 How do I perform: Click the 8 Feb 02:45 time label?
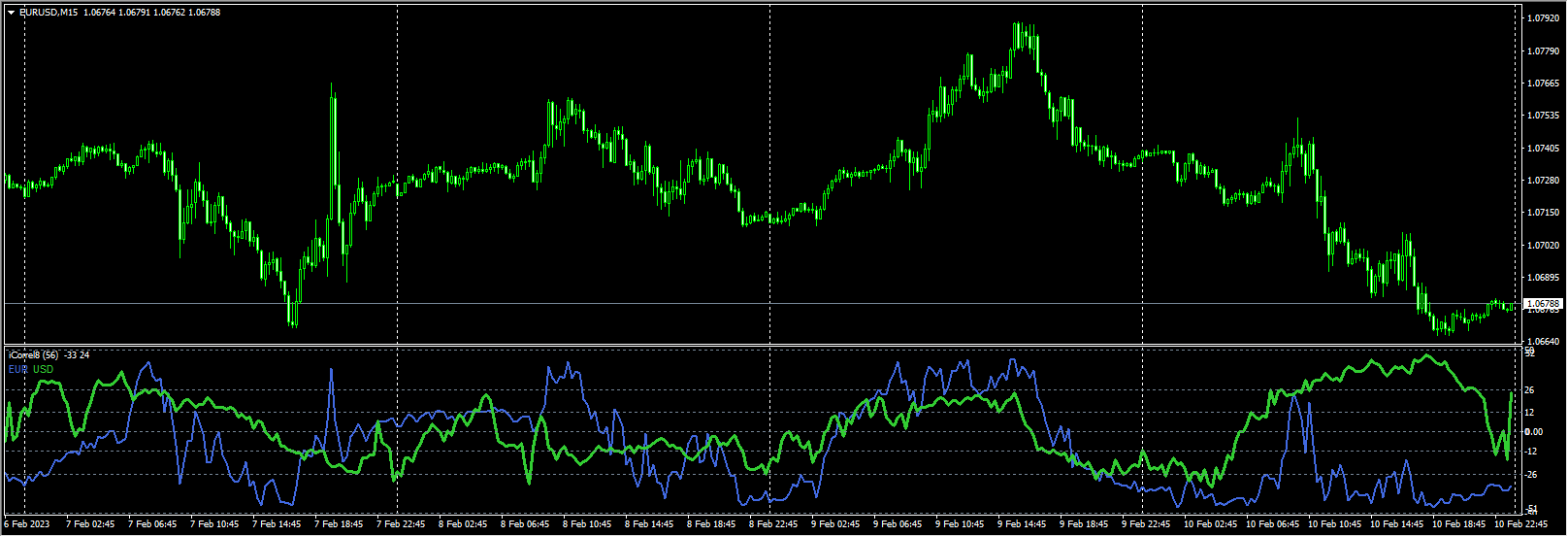(463, 524)
